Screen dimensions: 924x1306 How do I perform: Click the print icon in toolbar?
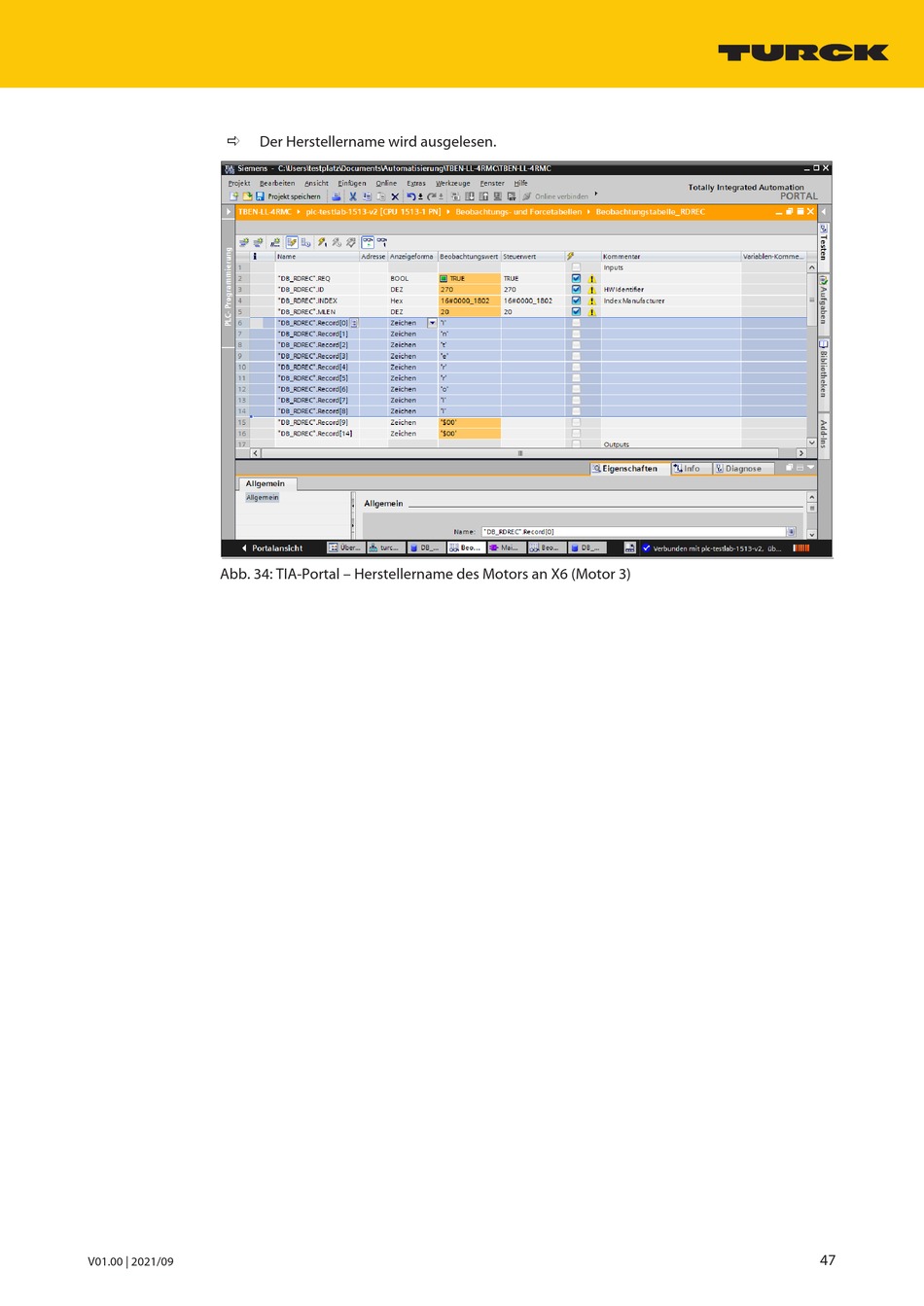click(337, 196)
